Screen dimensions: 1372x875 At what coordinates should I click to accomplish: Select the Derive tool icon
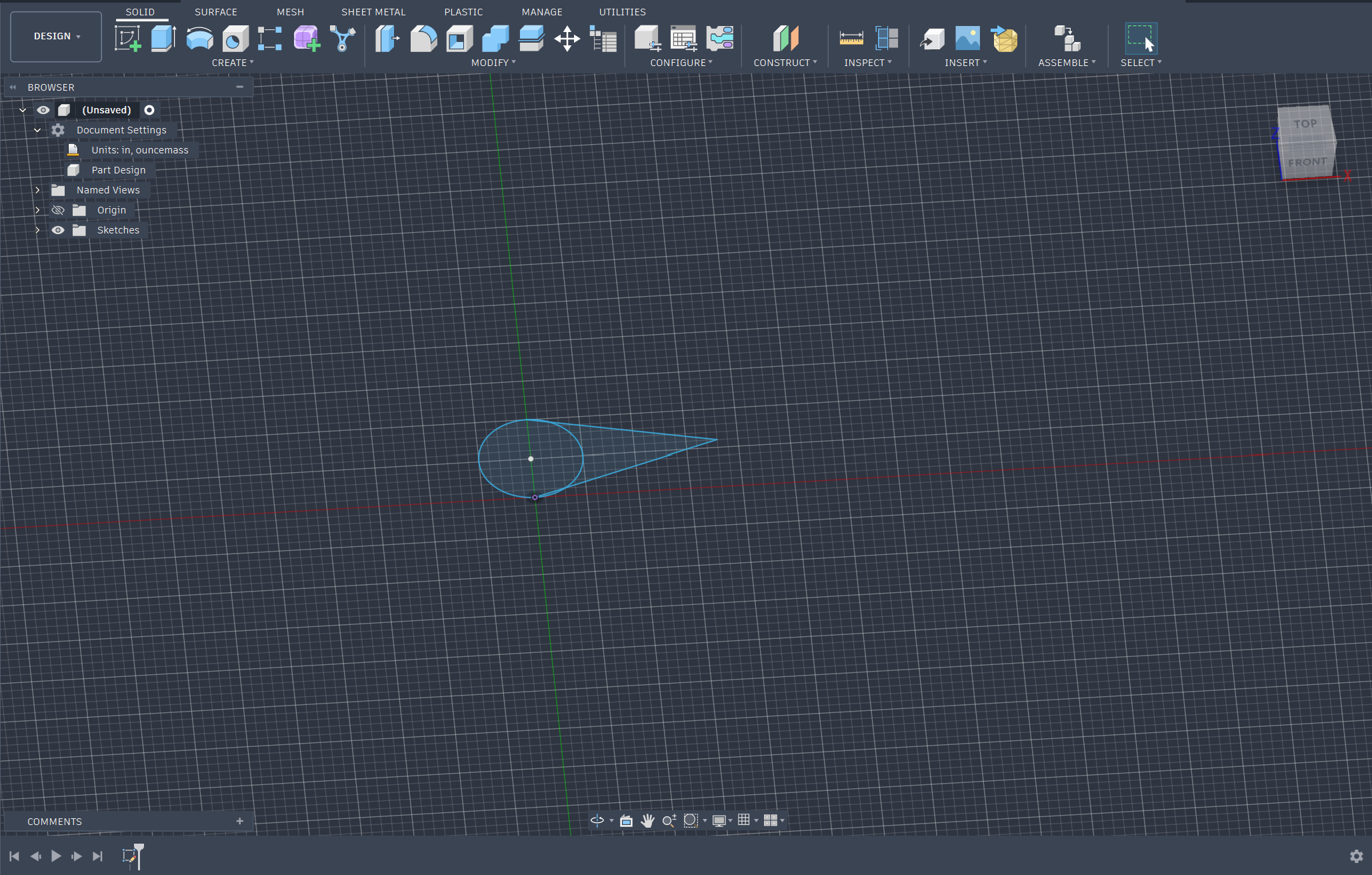point(343,39)
